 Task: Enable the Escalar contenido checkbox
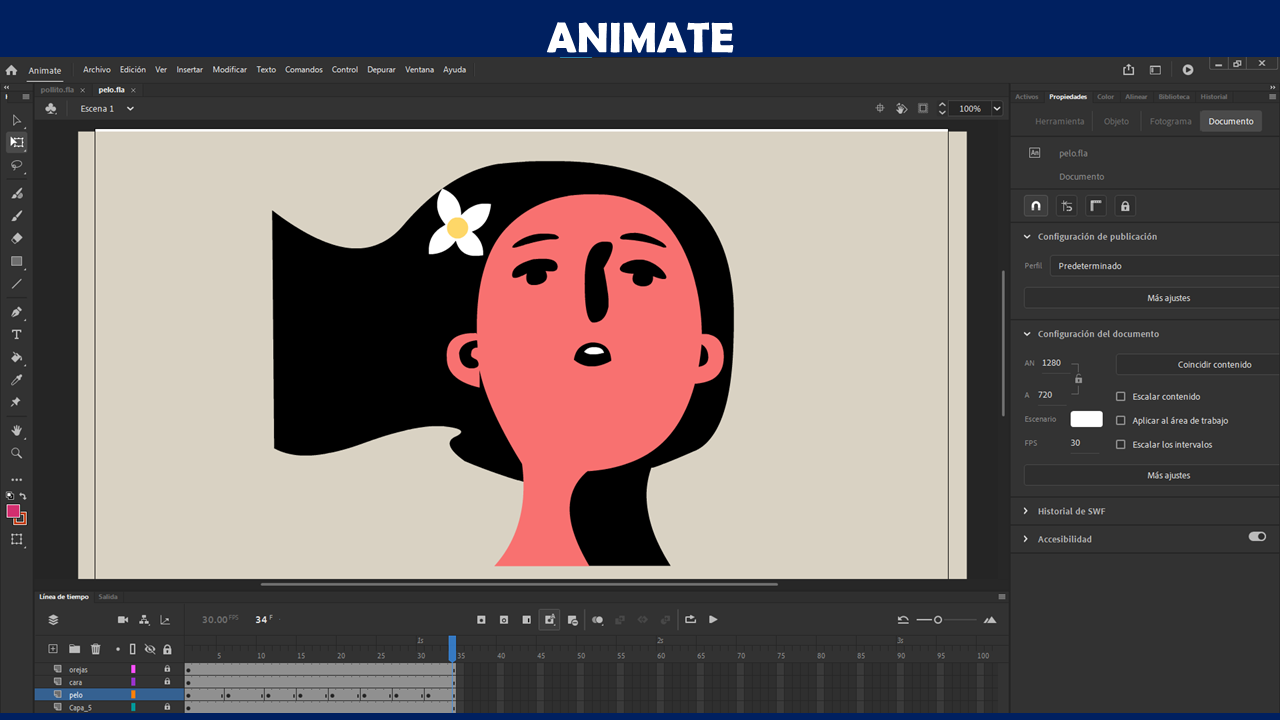coord(1121,397)
